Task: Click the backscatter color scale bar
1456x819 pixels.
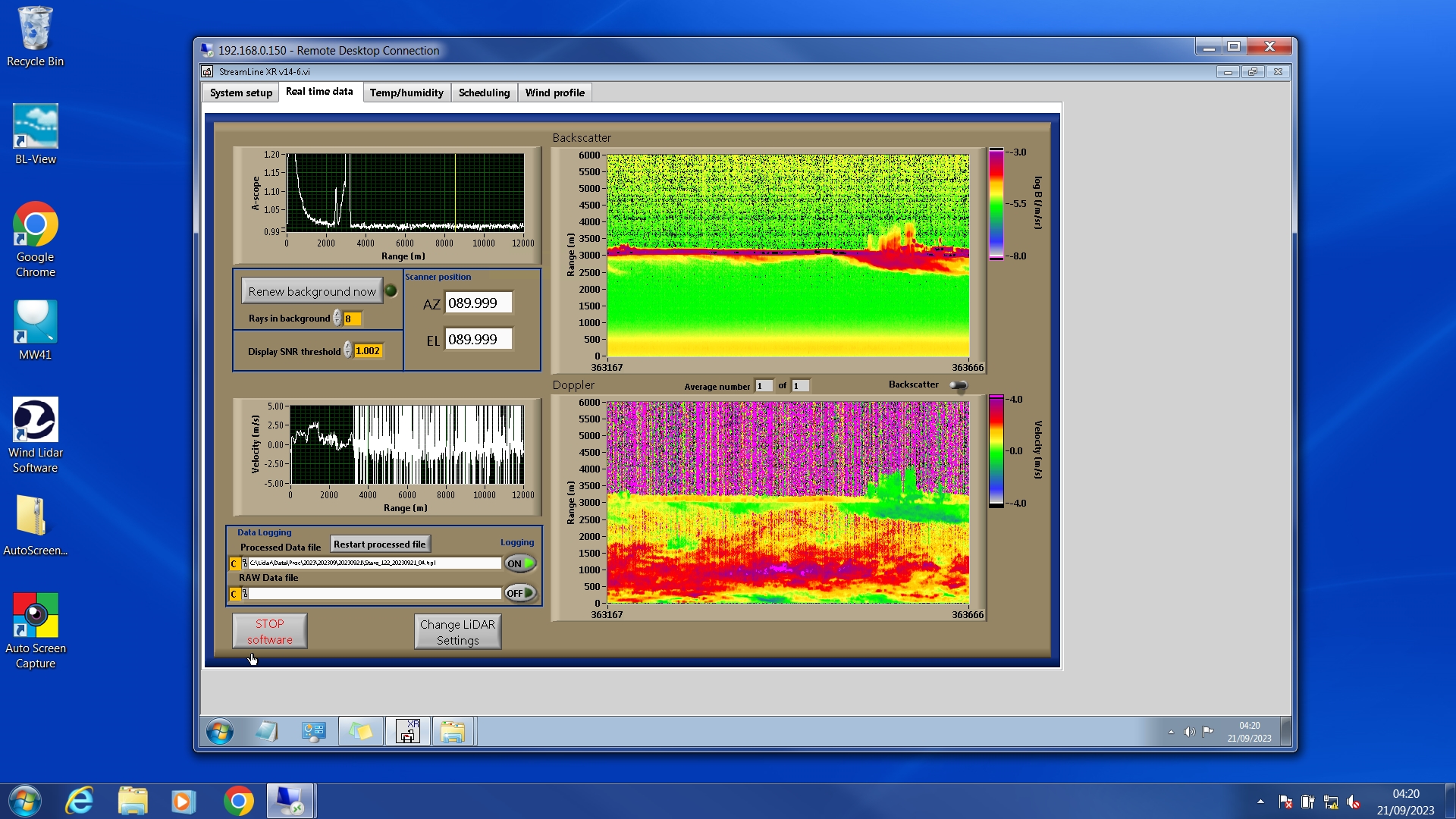Action: pos(996,204)
